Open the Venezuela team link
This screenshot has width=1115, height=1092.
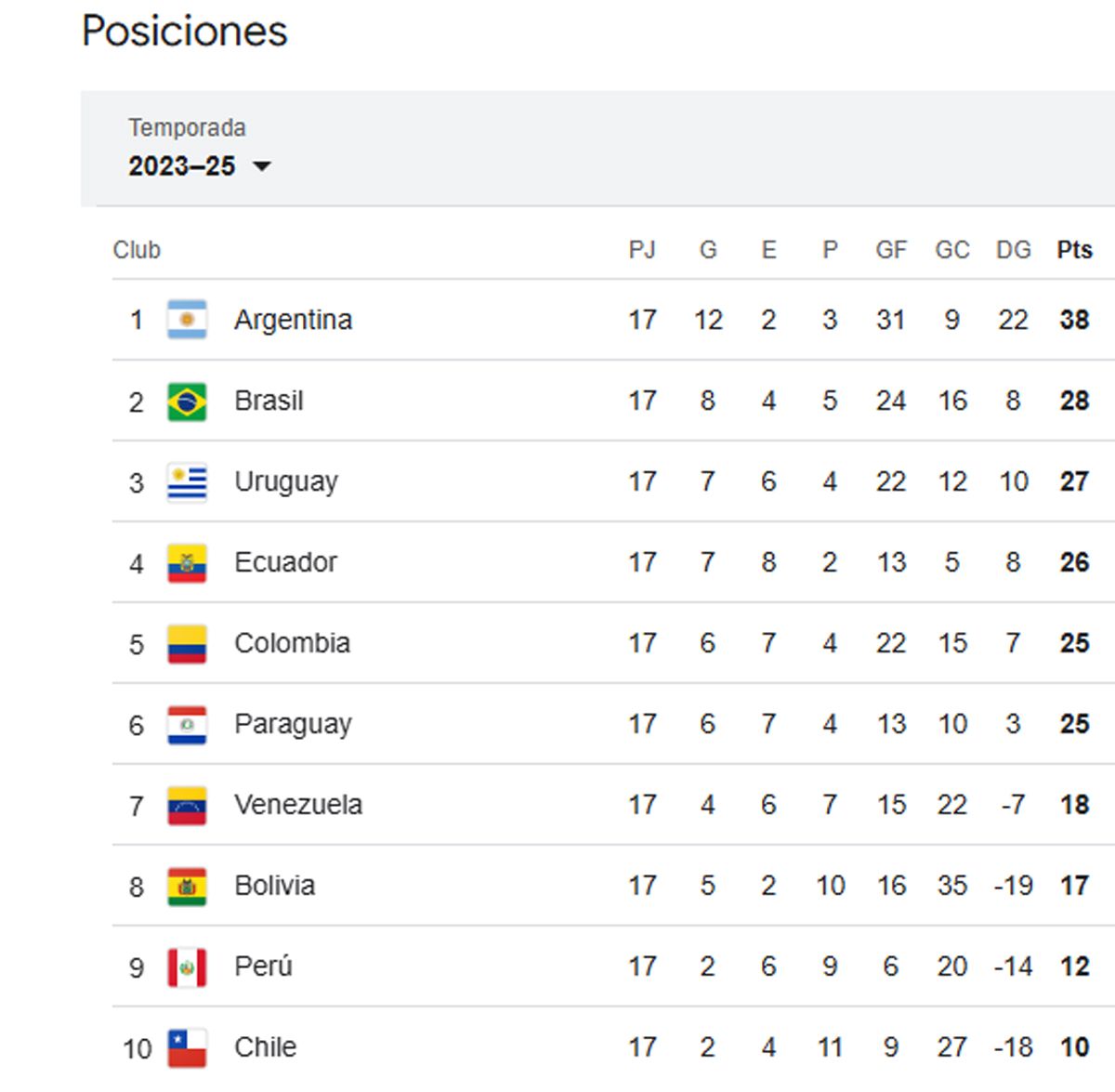click(298, 805)
